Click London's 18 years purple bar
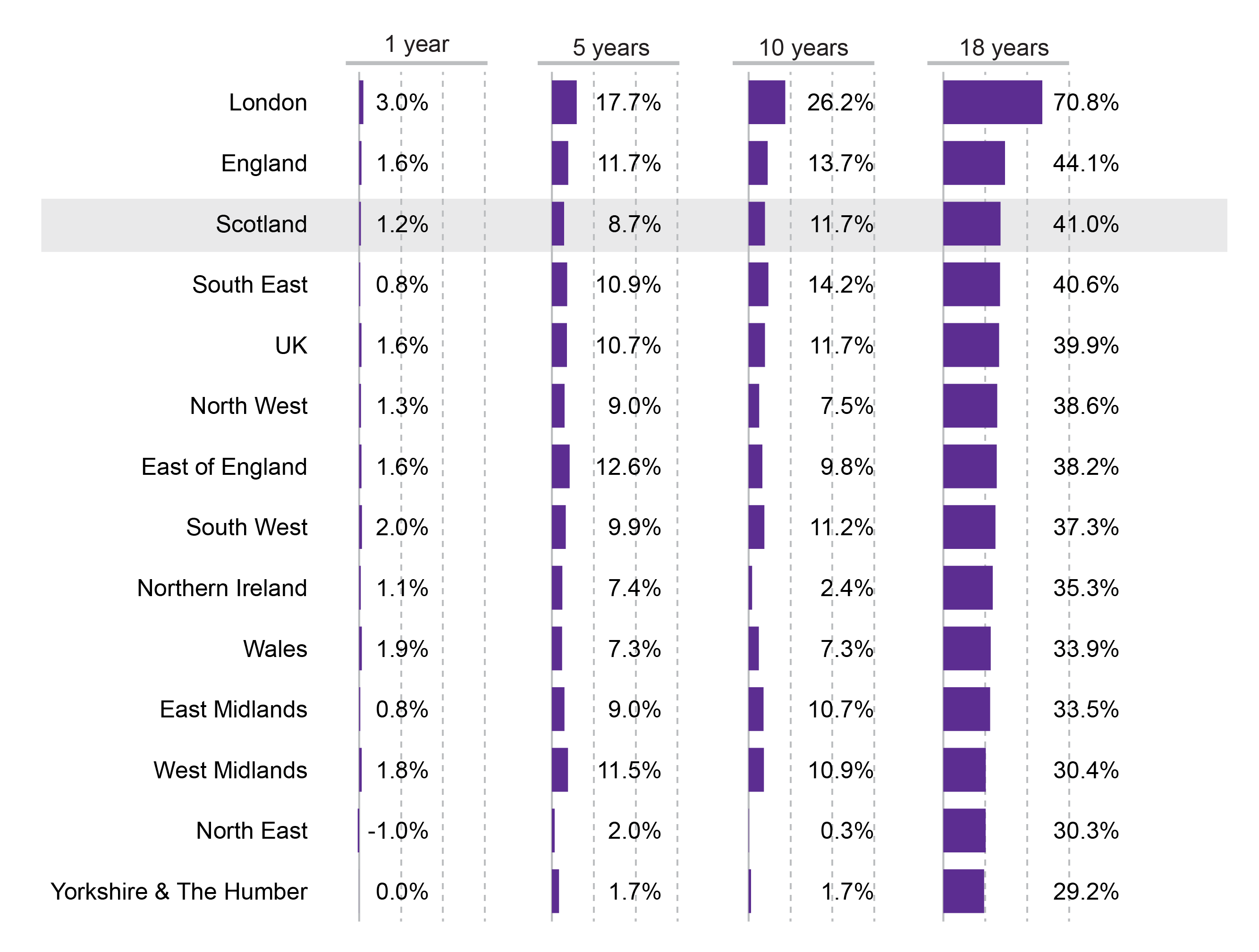 [x=992, y=102]
